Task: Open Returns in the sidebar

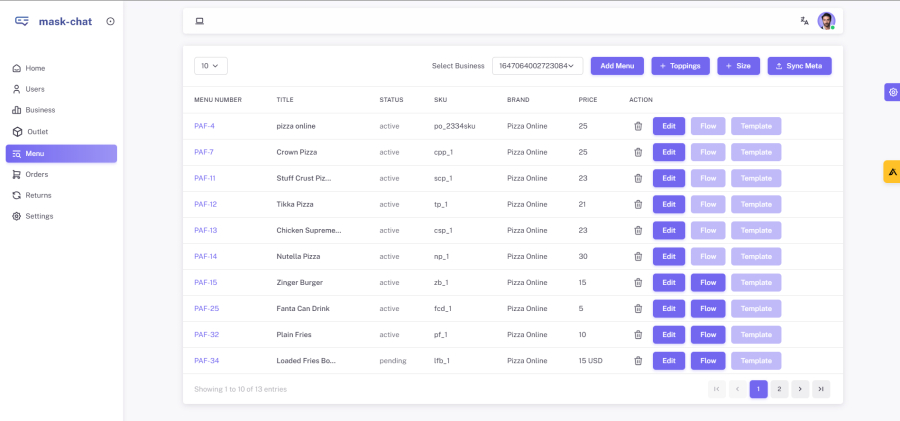Action: coord(38,195)
